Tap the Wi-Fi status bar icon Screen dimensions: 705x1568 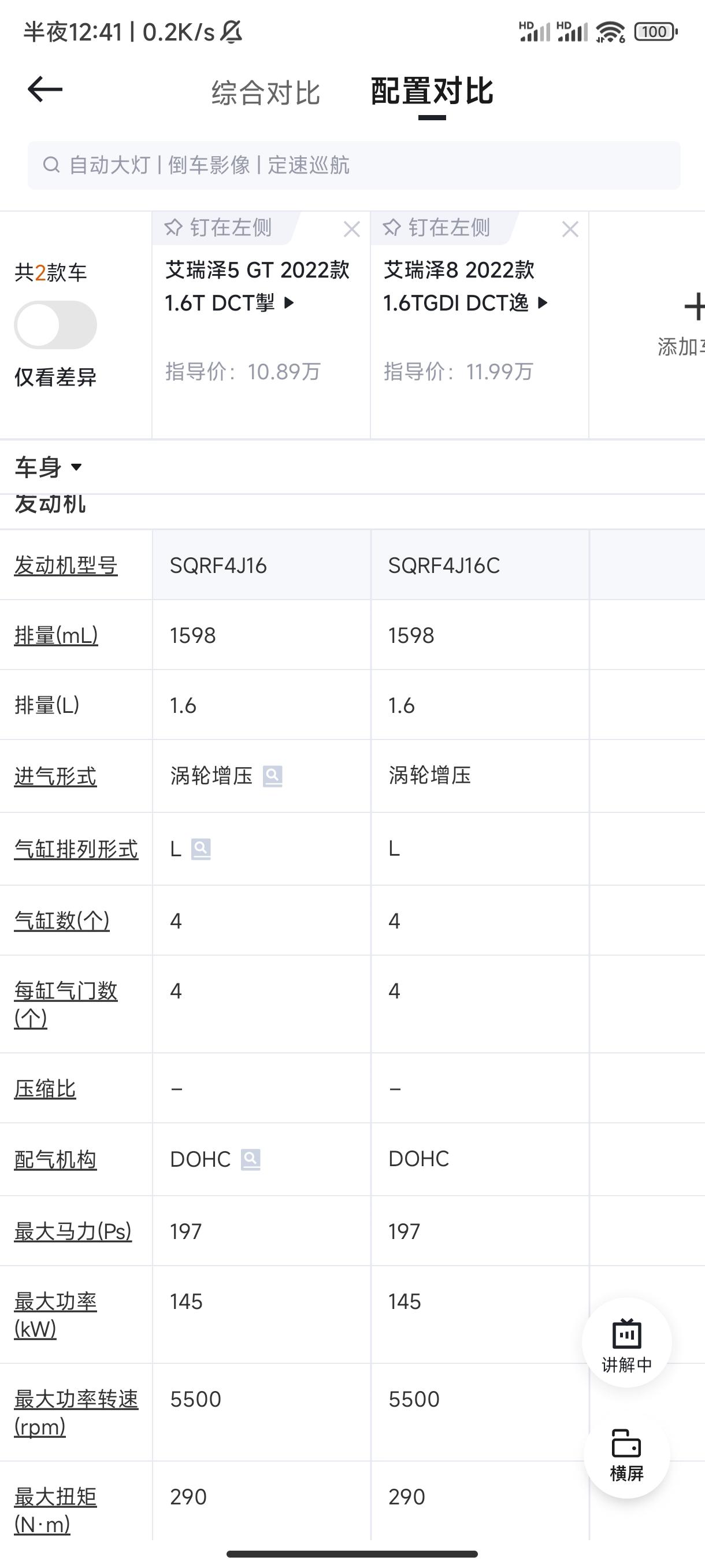(610, 32)
